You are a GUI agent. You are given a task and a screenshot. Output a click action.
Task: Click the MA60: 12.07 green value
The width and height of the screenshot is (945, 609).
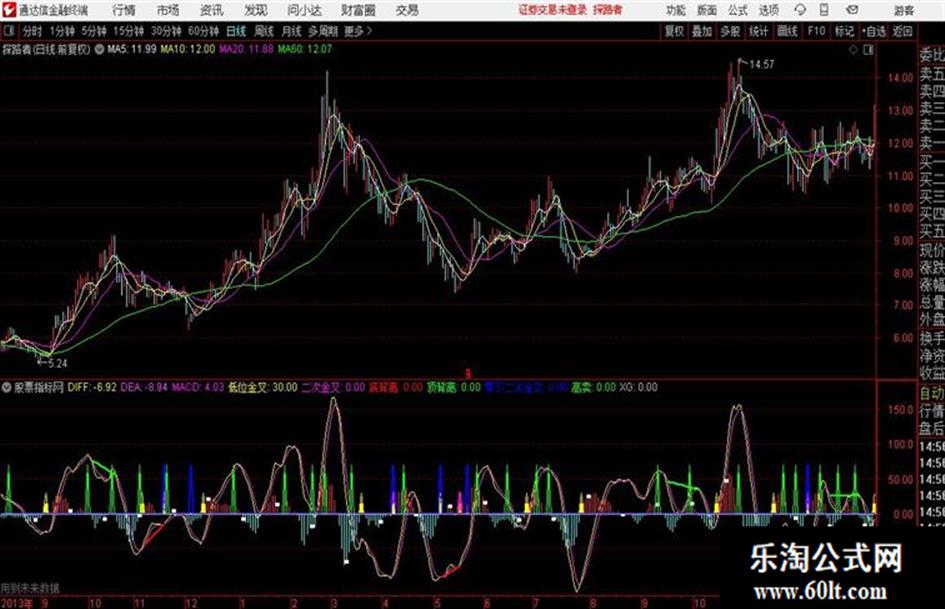click(305, 49)
